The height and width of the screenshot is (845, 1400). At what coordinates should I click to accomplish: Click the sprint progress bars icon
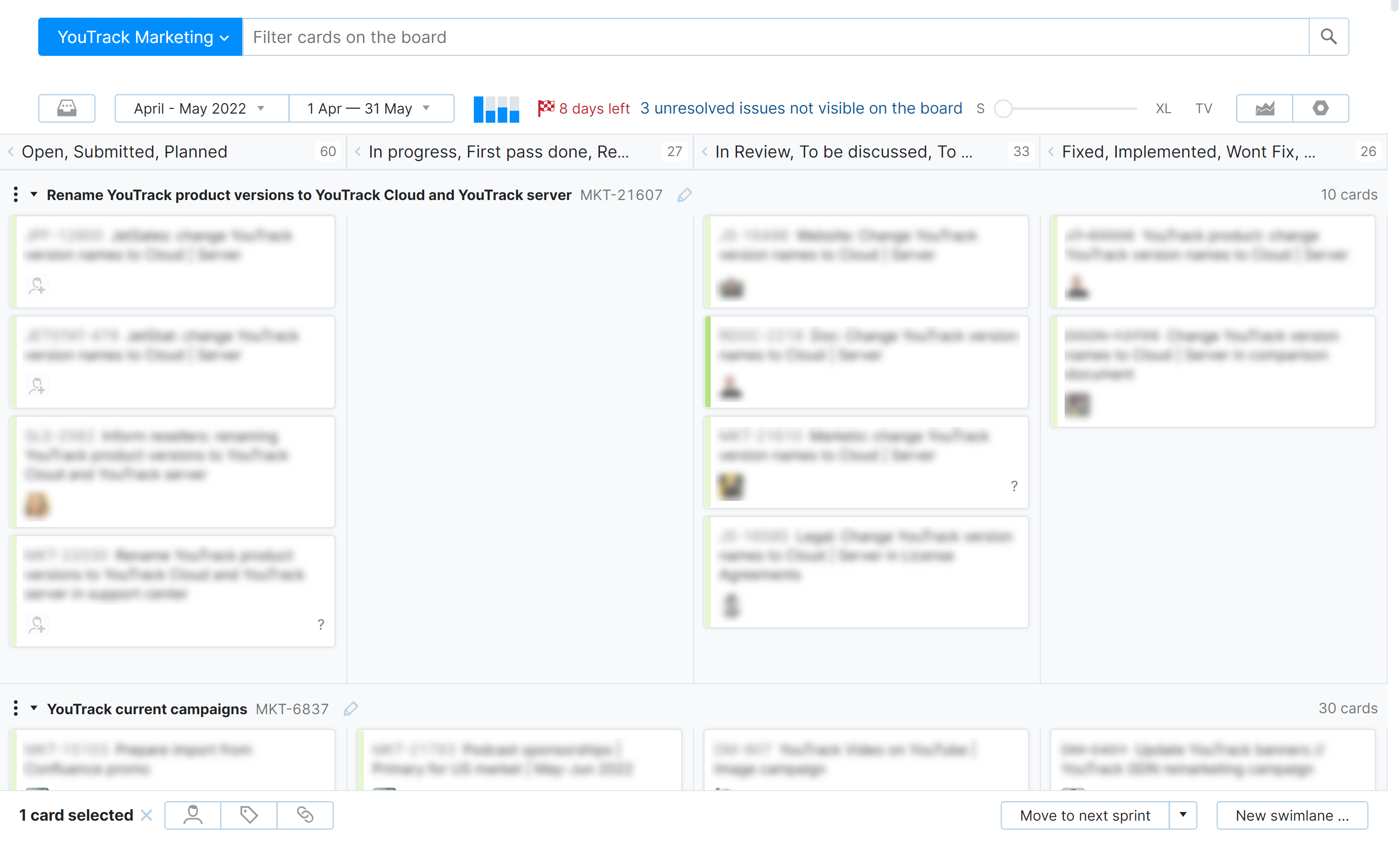496,108
